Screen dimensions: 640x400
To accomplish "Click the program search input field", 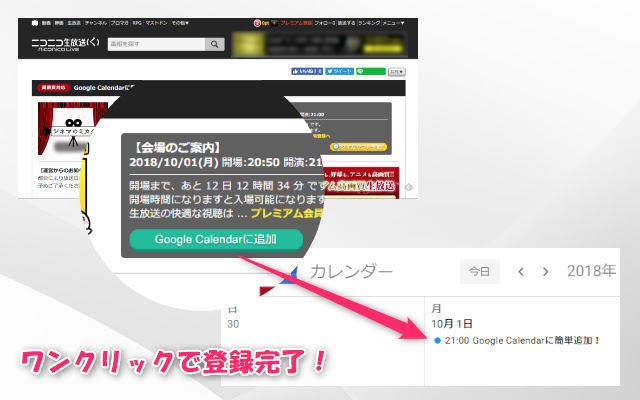I will pyautogui.click(x=156, y=44).
